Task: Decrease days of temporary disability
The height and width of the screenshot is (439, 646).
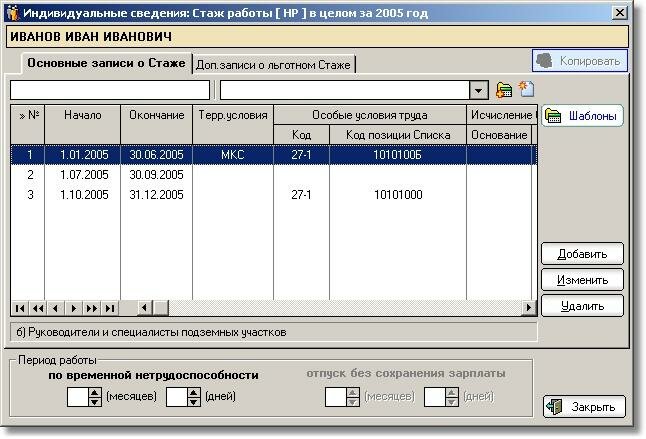Action: tap(194, 402)
